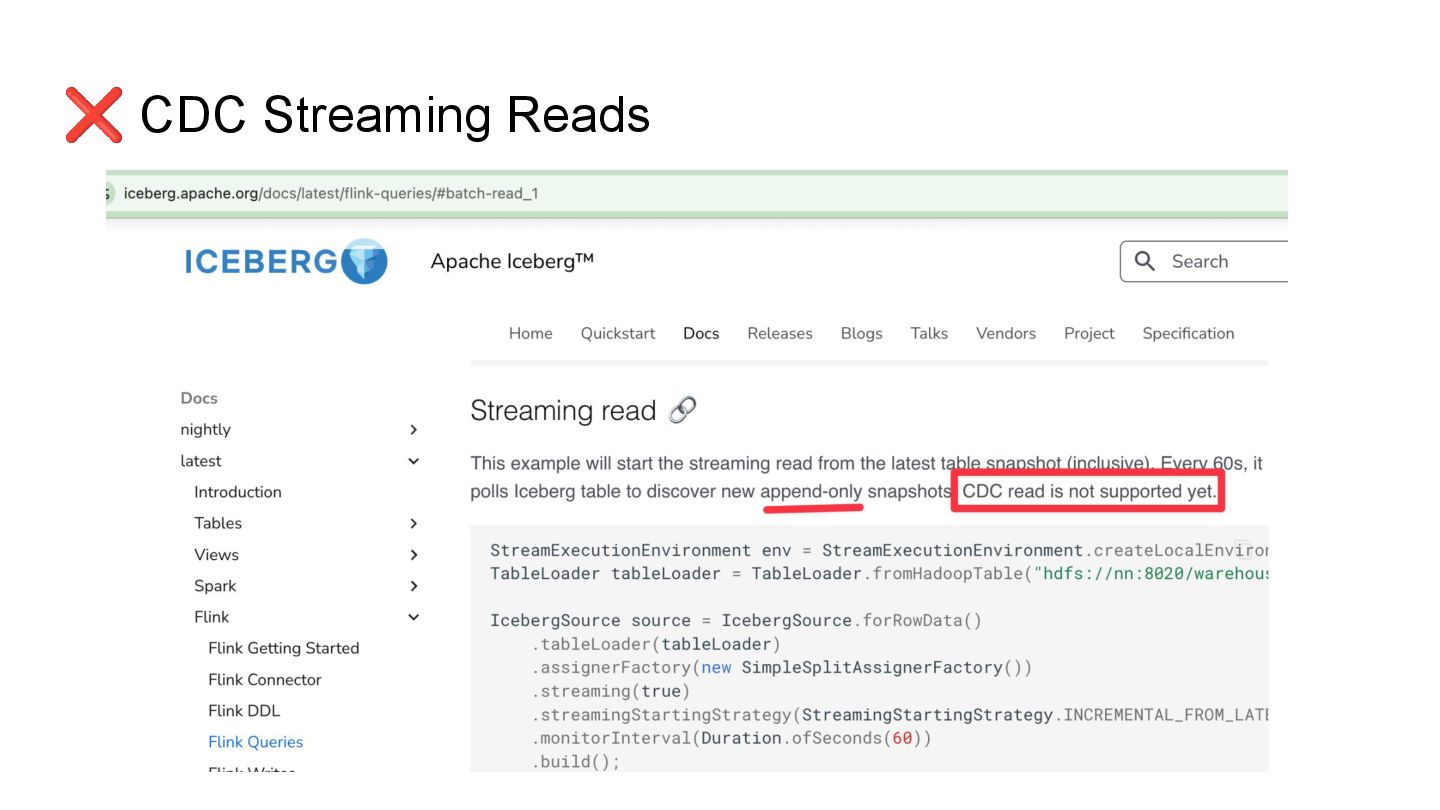Screen dimensions: 1440x810
Task: Click '.tableLoader(tableLoader)' code line
Action: 655,644
